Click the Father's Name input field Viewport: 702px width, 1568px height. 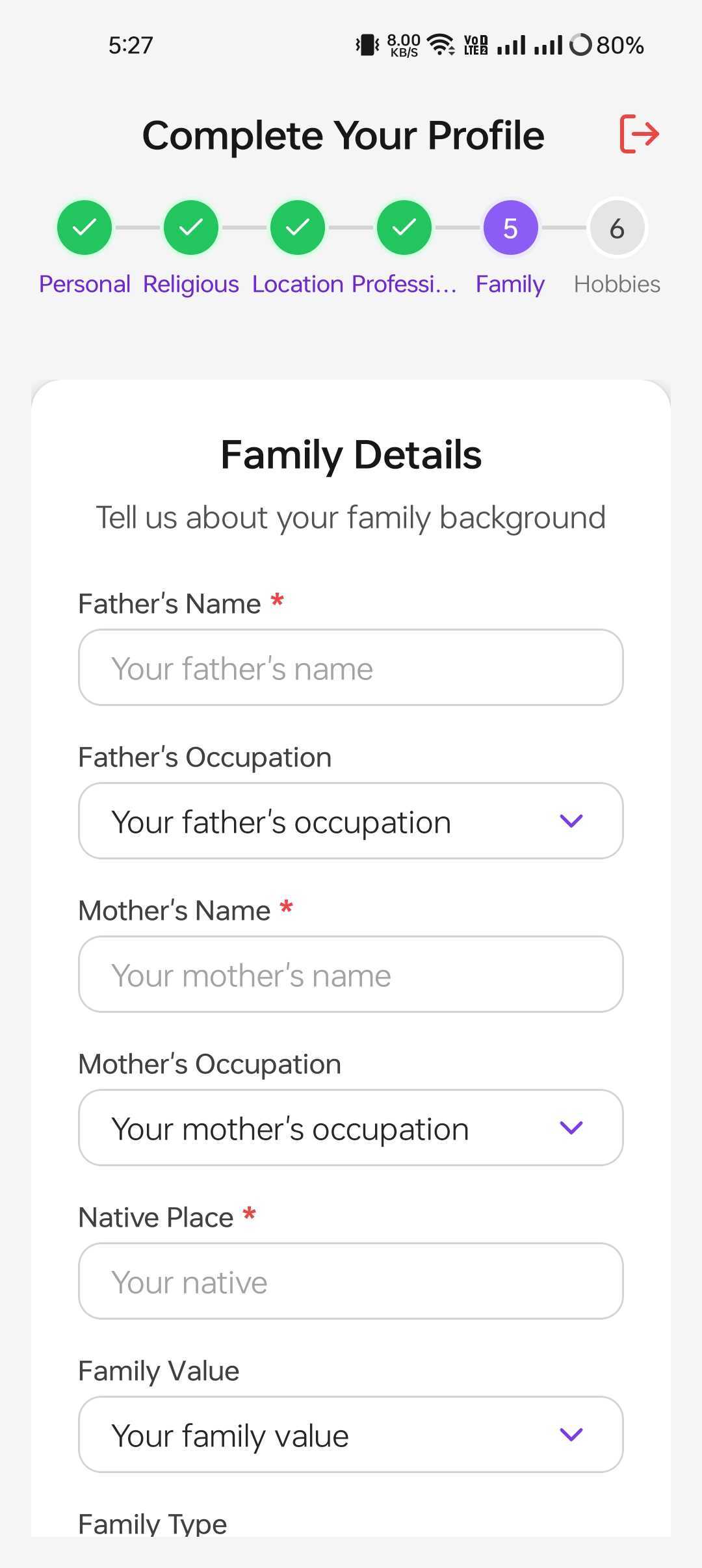351,668
